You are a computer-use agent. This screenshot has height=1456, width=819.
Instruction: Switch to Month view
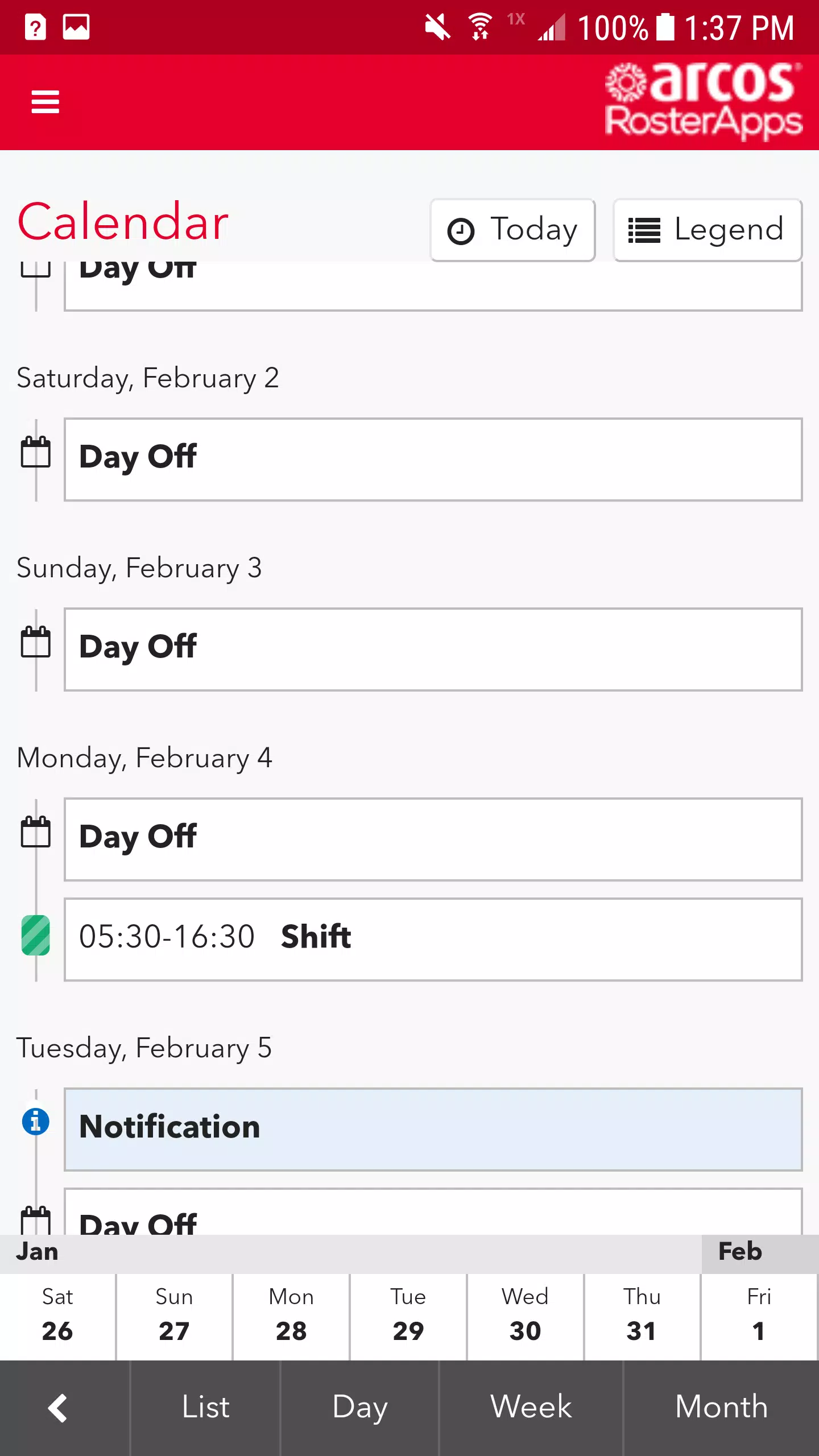point(721,1408)
